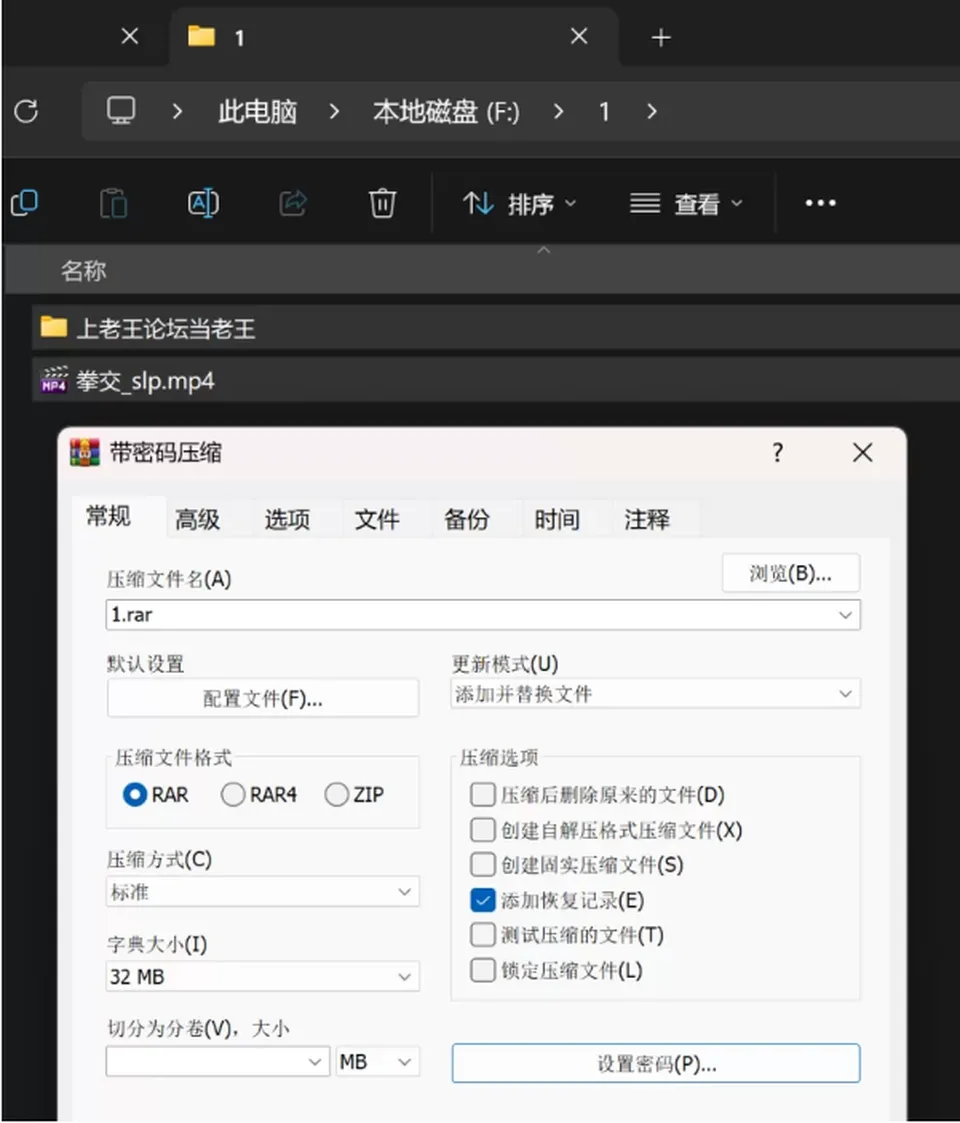This screenshot has width=960, height=1123.
Task: Select the ZIP archive format radio button
Action: click(337, 795)
